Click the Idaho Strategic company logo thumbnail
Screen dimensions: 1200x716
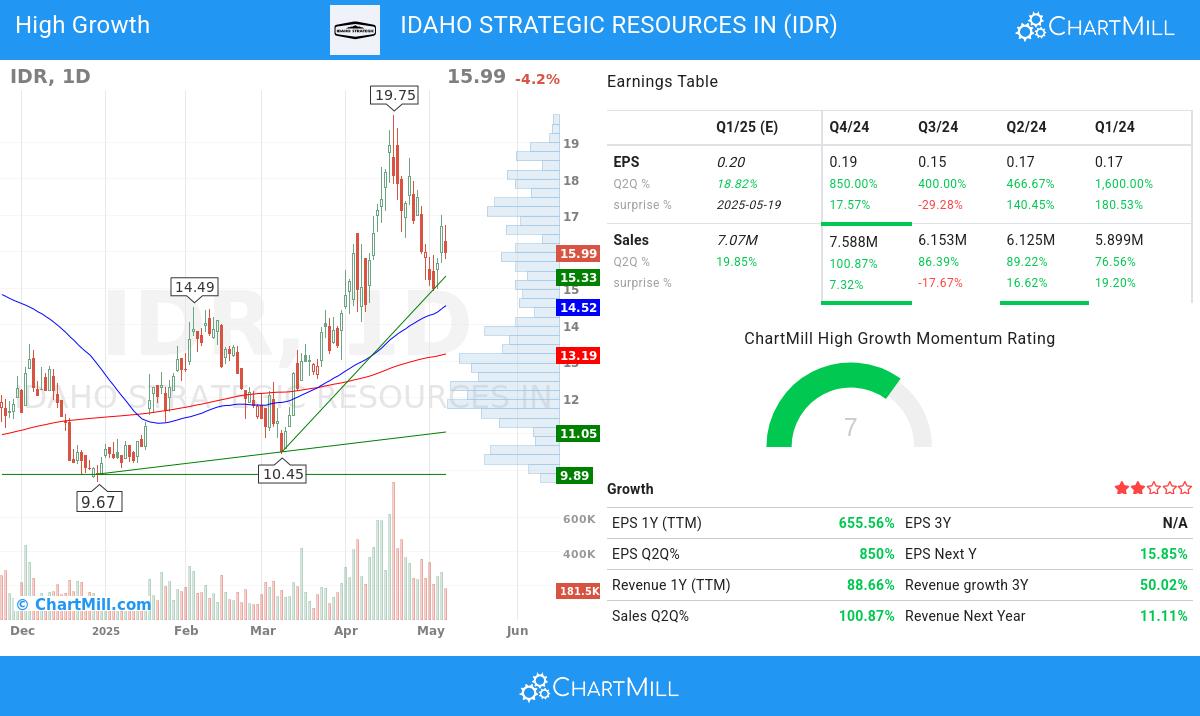click(x=355, y=30)
